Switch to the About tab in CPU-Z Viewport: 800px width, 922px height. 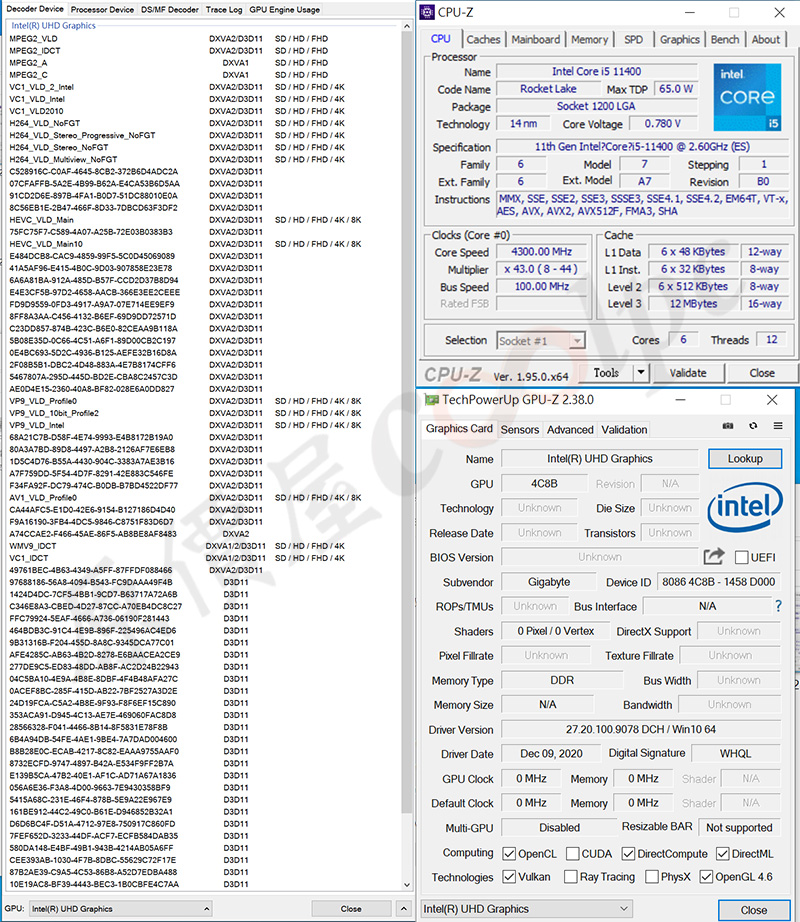tap(765, 39)
